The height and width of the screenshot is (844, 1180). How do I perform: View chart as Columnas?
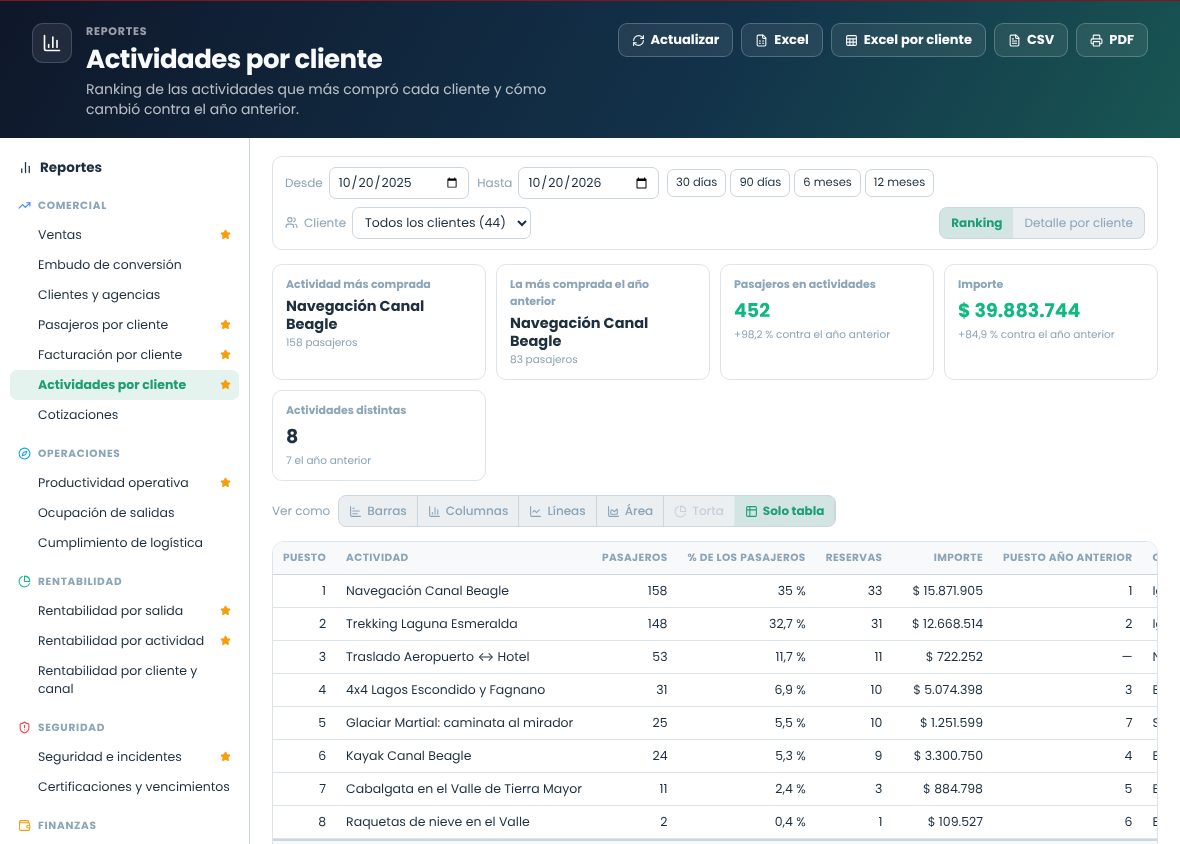468,511
